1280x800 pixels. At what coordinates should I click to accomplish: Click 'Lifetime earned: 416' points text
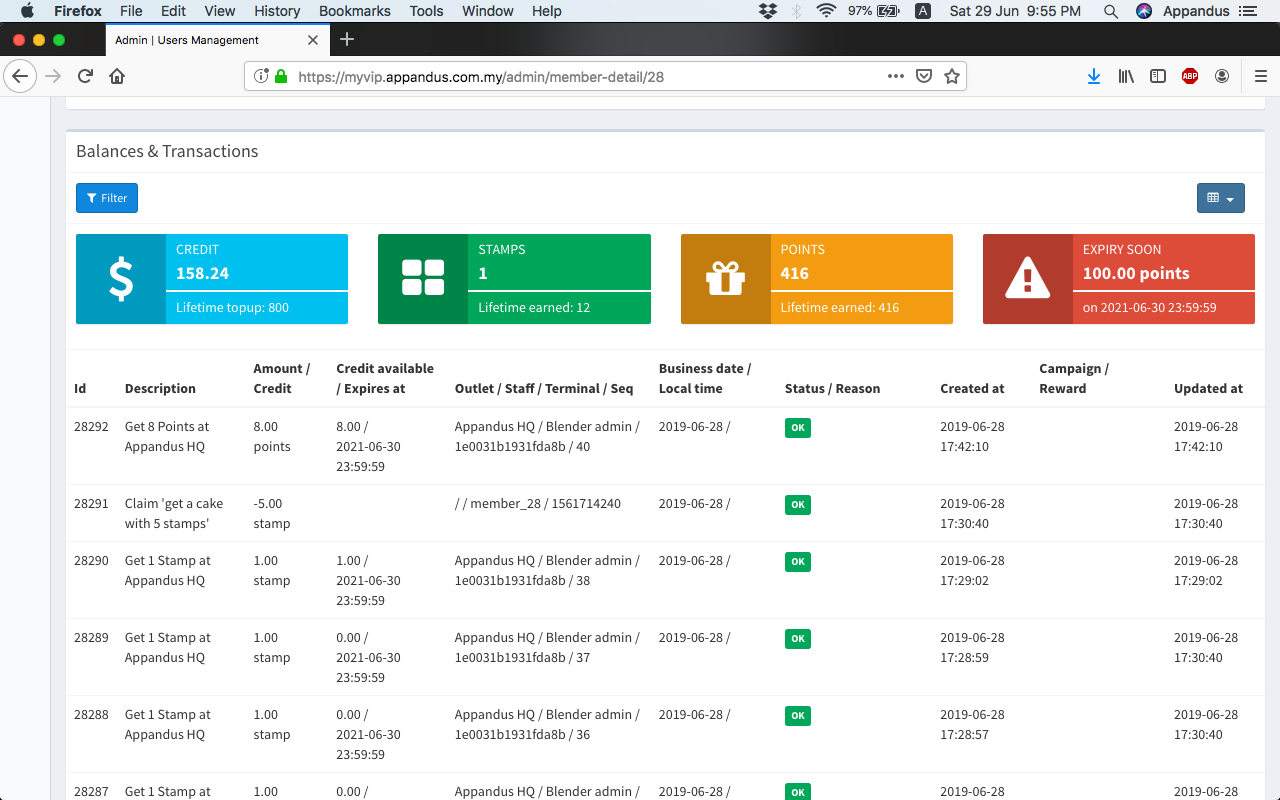[840, 307]
